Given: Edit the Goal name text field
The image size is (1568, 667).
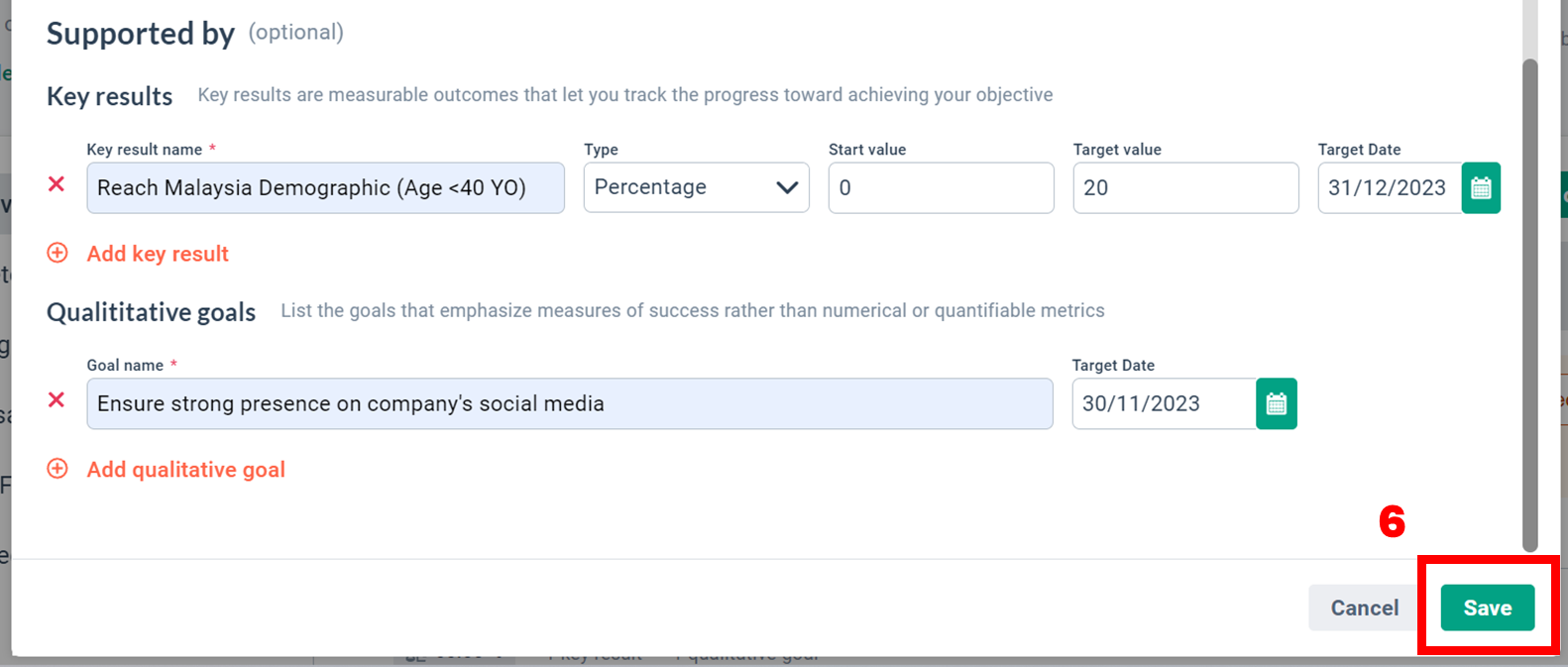Looking at the screenshot, I should 569,403.
